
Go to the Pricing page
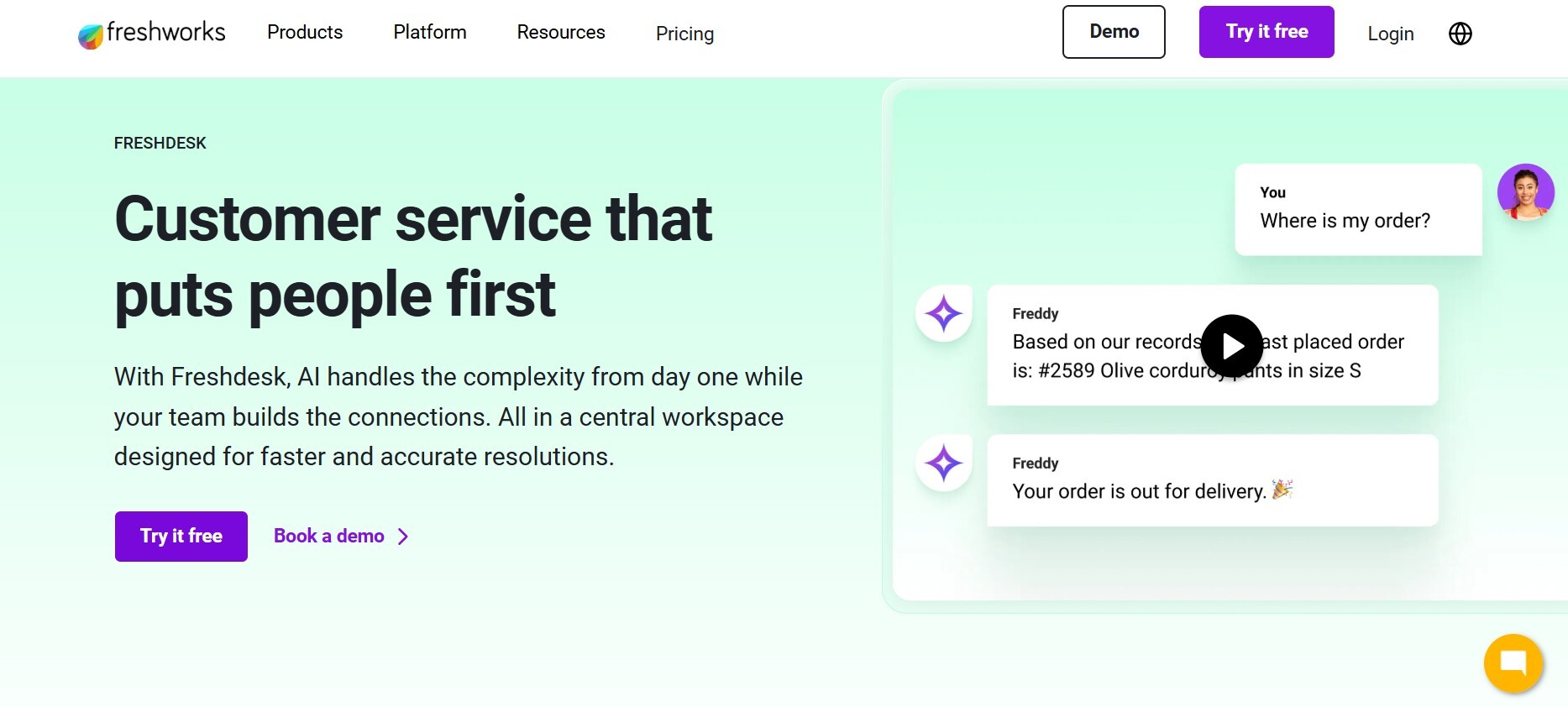click(684, 34)
